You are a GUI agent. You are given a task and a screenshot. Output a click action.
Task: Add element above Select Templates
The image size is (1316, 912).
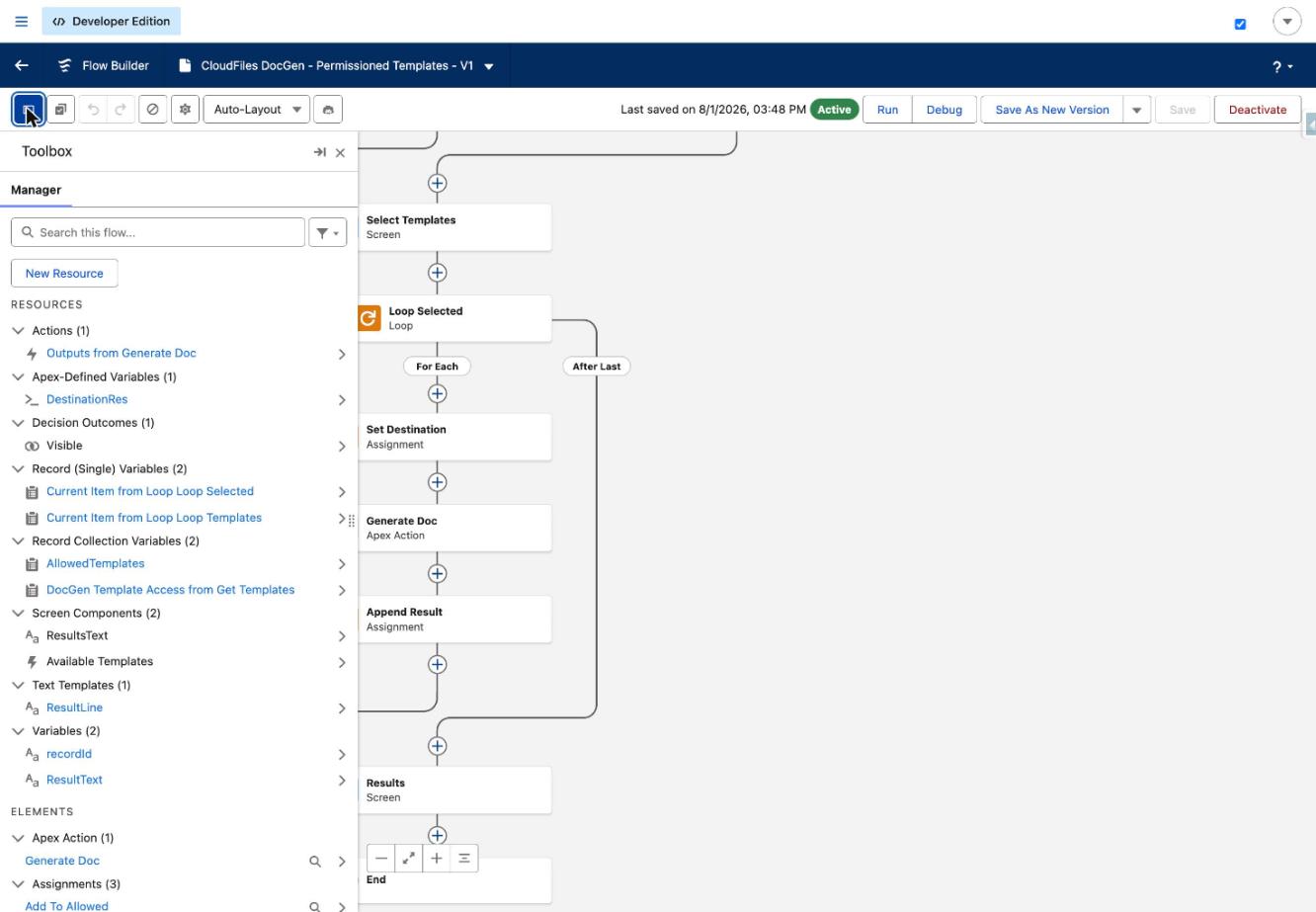(437, 183)
